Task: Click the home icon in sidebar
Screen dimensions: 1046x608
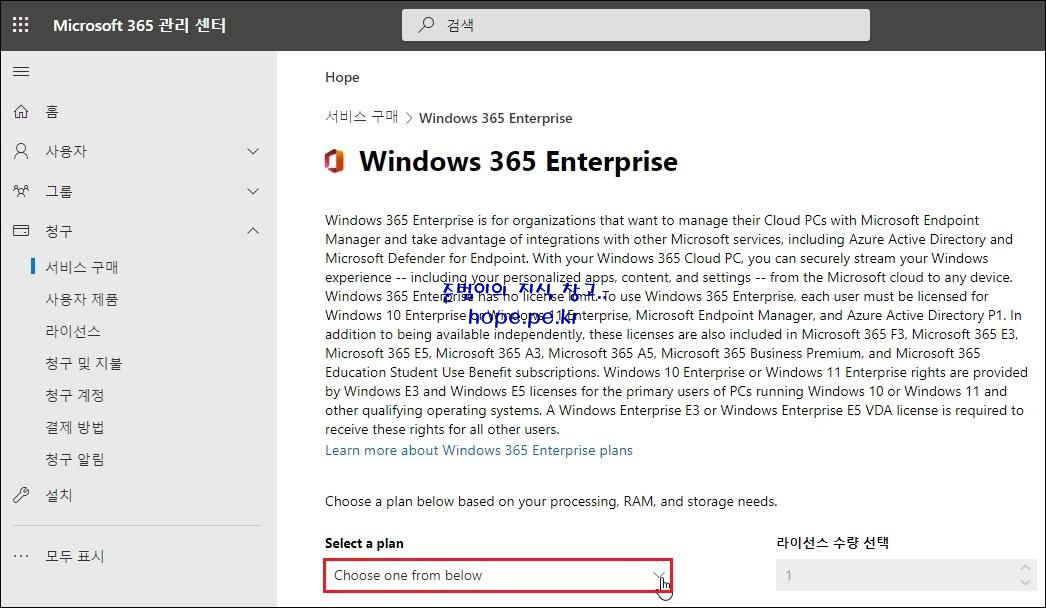Action: tap(21, 111)
